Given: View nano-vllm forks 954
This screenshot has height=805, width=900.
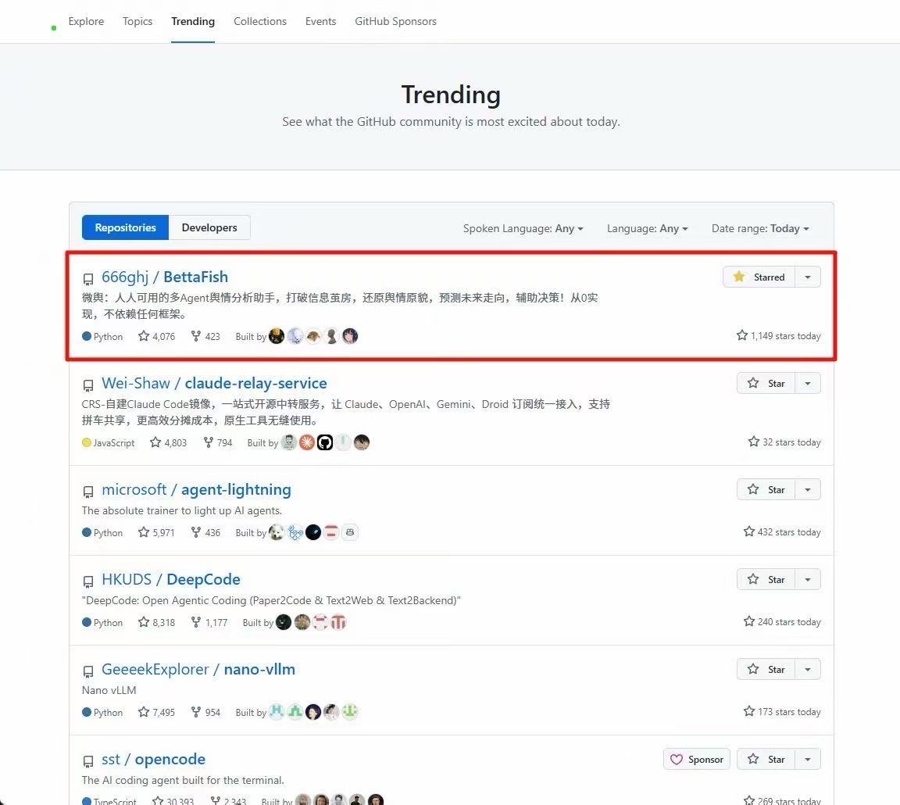Looking at the screenshot, I should 205,713.
